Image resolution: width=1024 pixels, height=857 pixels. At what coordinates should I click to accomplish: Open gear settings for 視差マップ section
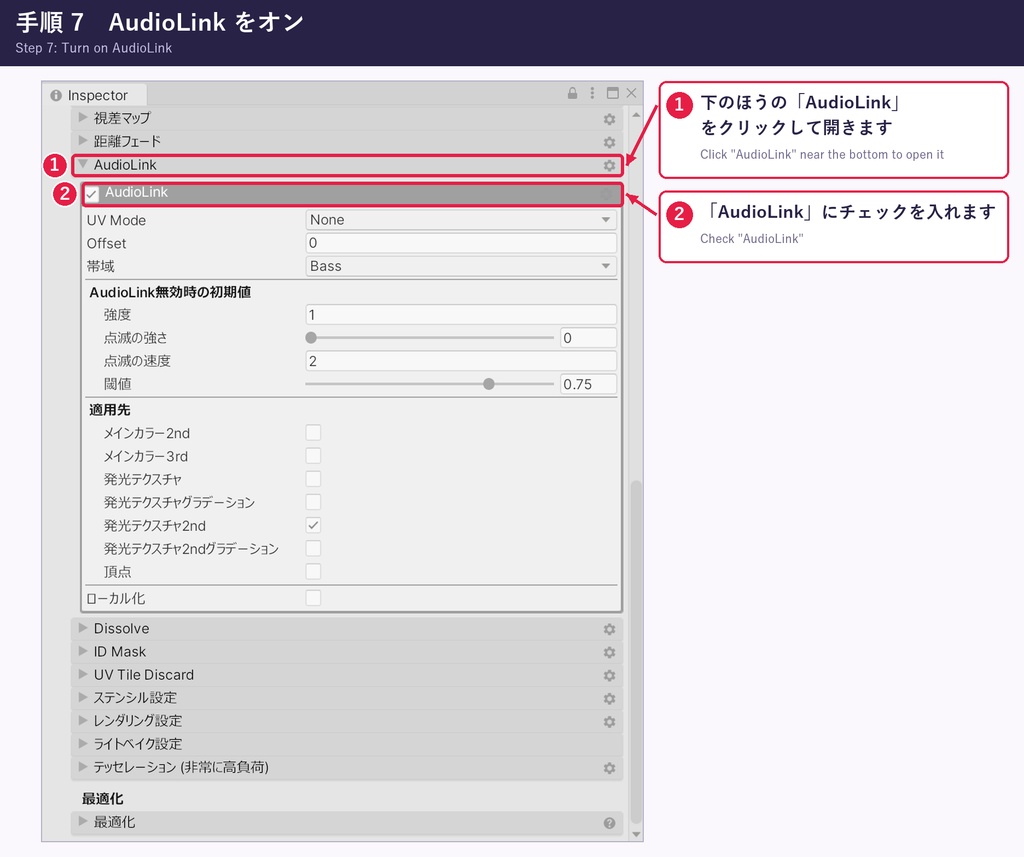(609, 119)
